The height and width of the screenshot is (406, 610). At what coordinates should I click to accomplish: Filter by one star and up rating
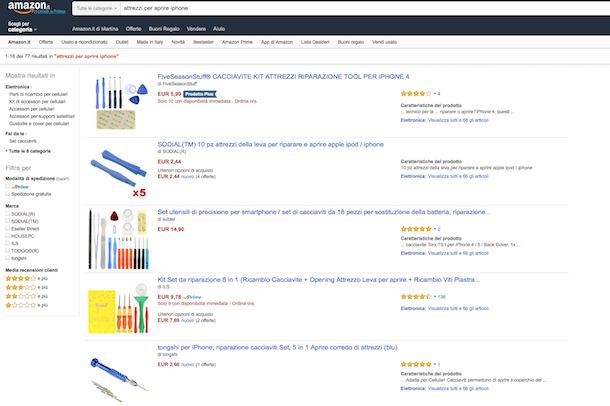[x=26, y=305]
